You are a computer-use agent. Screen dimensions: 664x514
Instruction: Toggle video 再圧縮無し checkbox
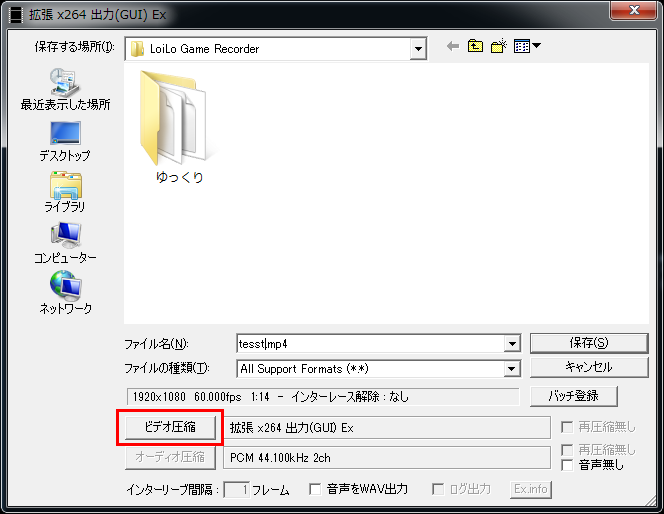click(x=567, y=427)
